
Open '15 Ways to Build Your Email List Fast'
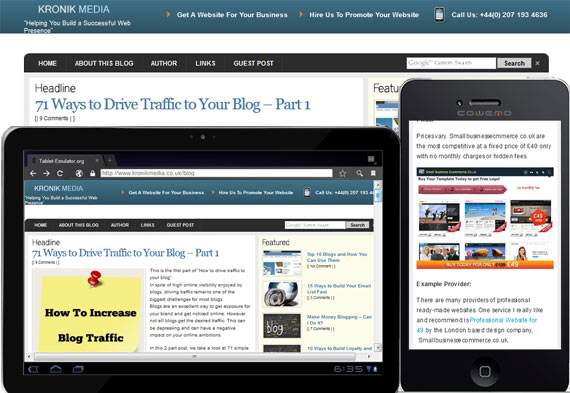339,289
